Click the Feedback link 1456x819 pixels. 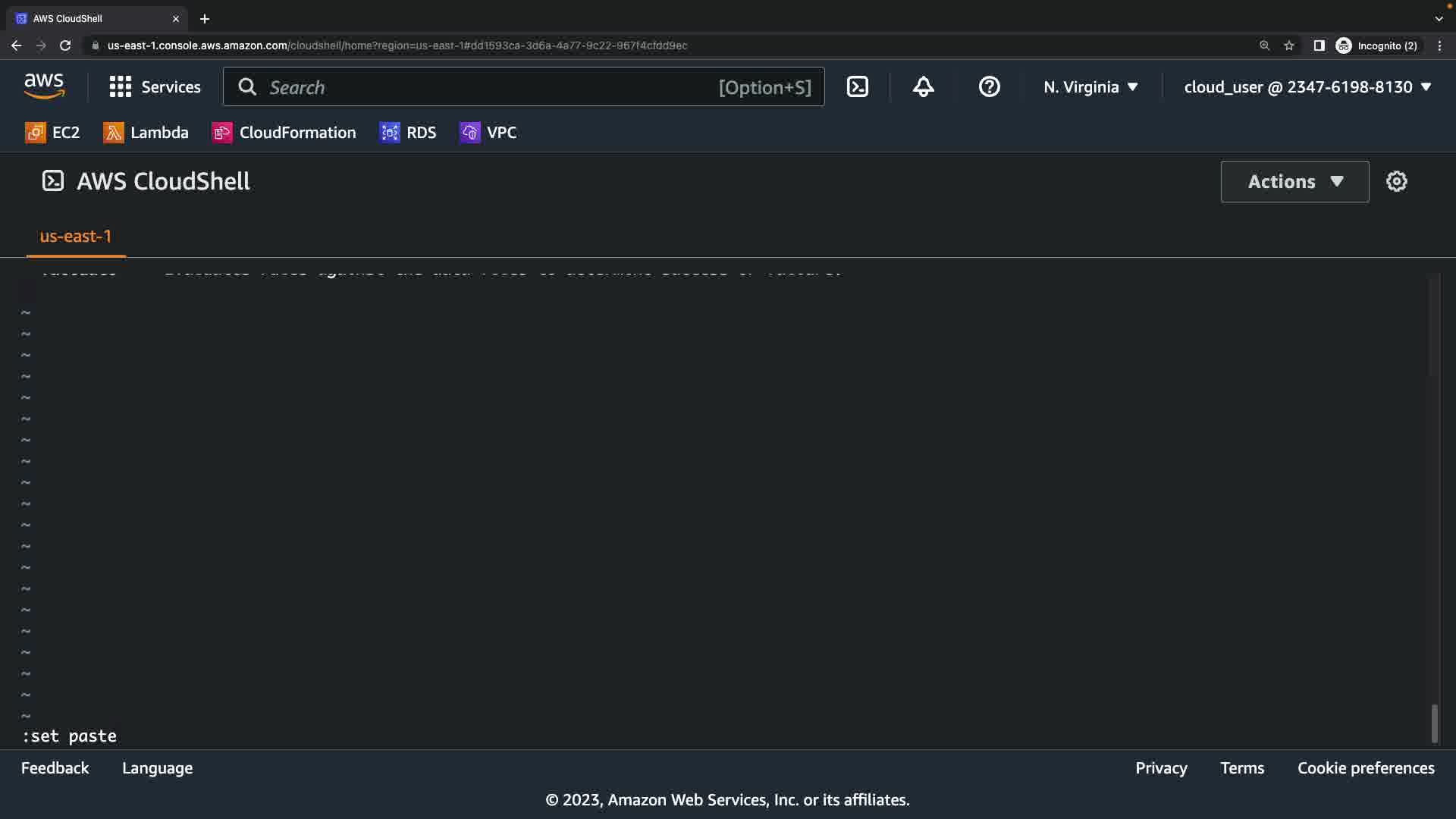coord(55,768)
